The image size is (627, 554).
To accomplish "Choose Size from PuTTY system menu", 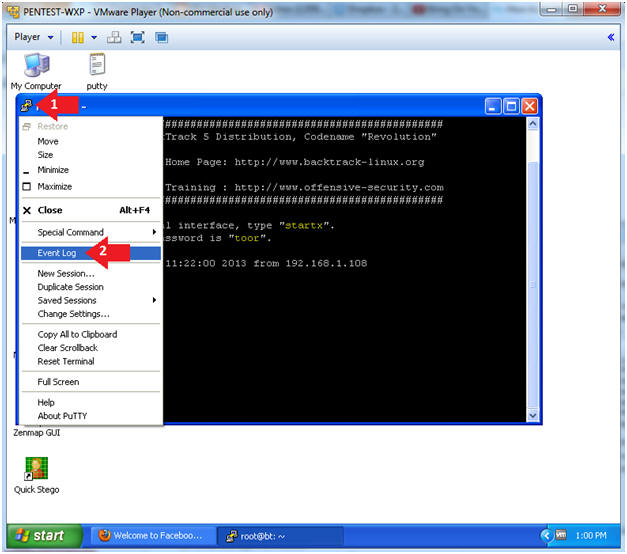I will coord(91,155).
